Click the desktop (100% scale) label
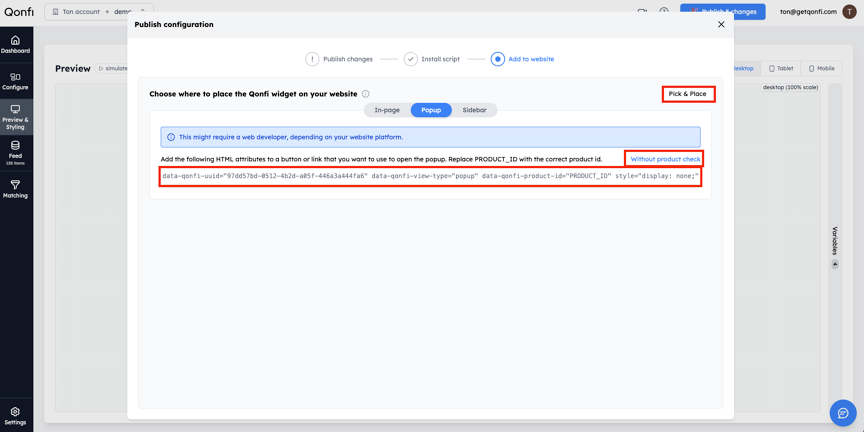The image size is (864, 432). coord(791,88)
